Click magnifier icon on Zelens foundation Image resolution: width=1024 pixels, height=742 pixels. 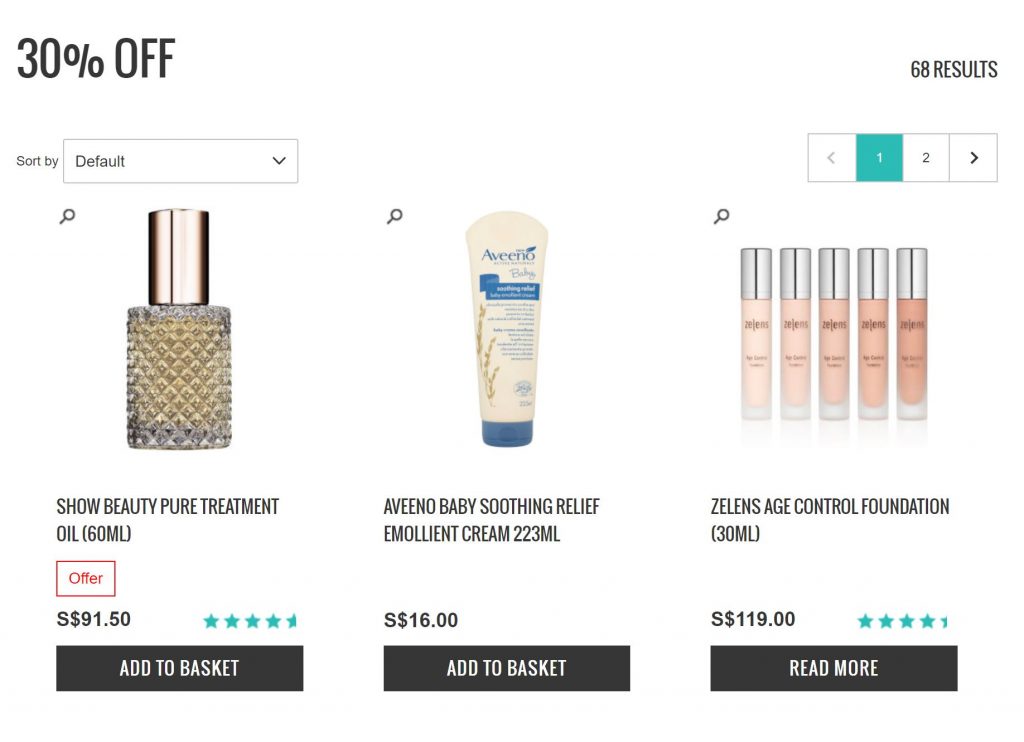coord(721,216)
